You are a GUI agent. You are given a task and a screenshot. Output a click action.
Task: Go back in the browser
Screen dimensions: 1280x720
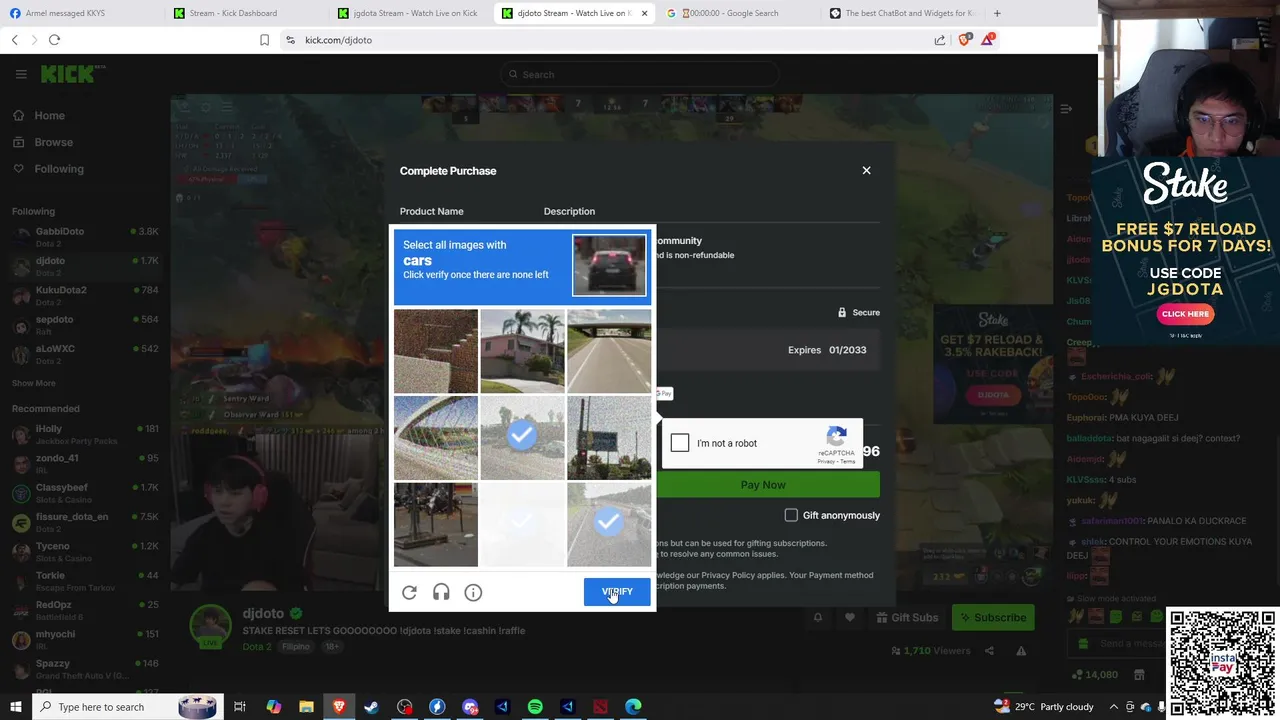pyautogui.click(x=15, y=40)
